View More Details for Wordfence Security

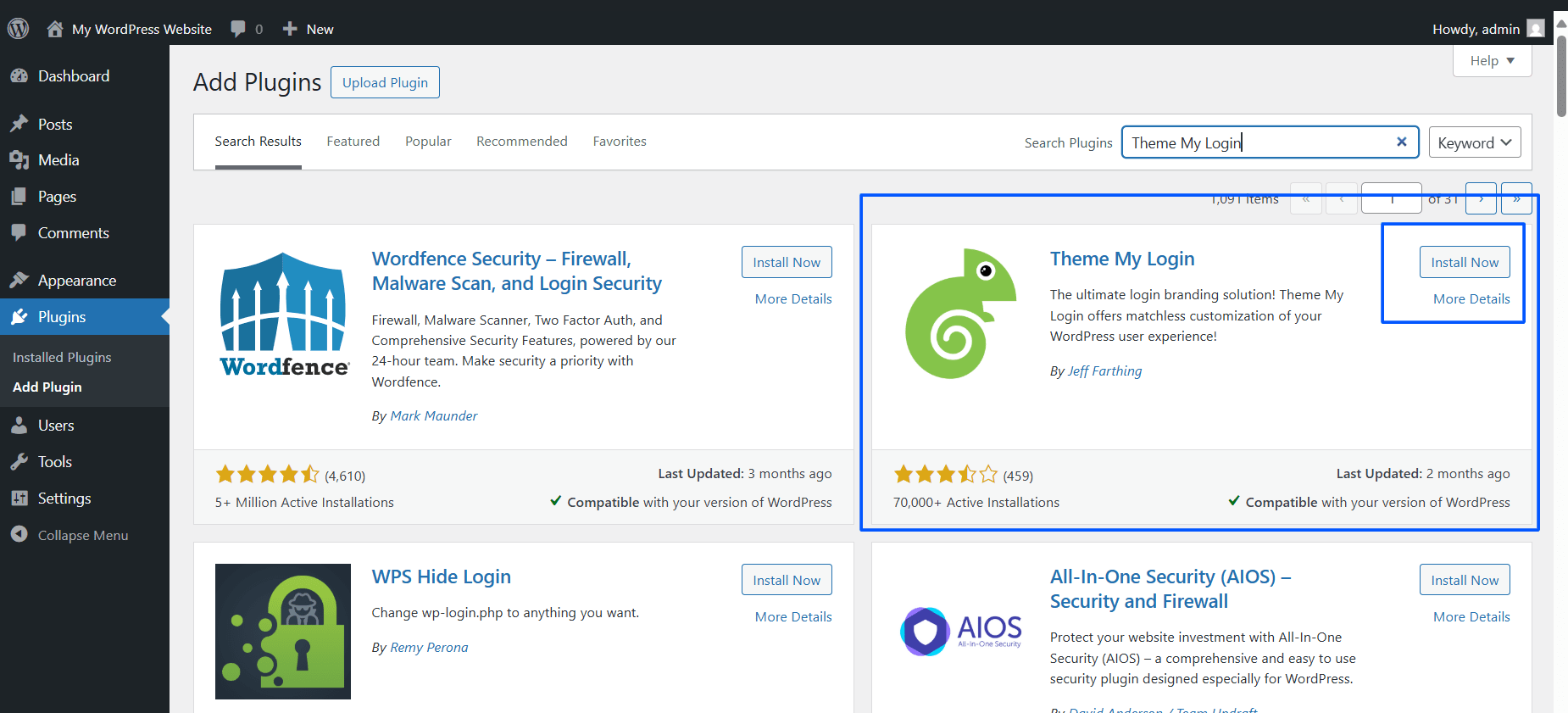(793, 299)
